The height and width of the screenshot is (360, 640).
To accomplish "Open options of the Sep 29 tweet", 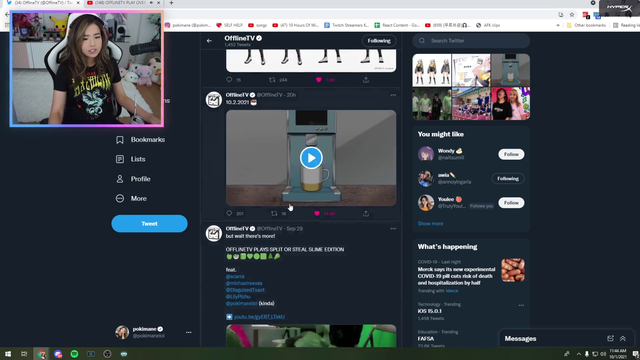I will coord(393,229).
